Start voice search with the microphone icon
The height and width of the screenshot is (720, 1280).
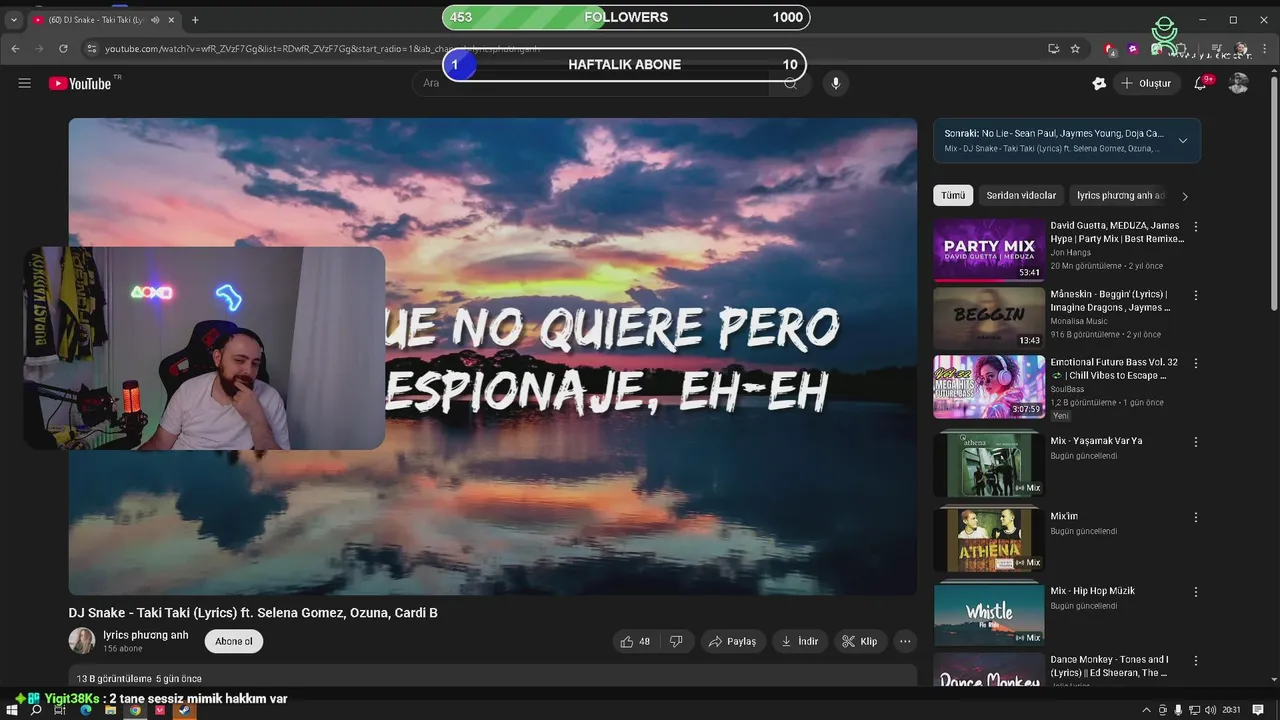pyautogui.click(x=836, y=83)
